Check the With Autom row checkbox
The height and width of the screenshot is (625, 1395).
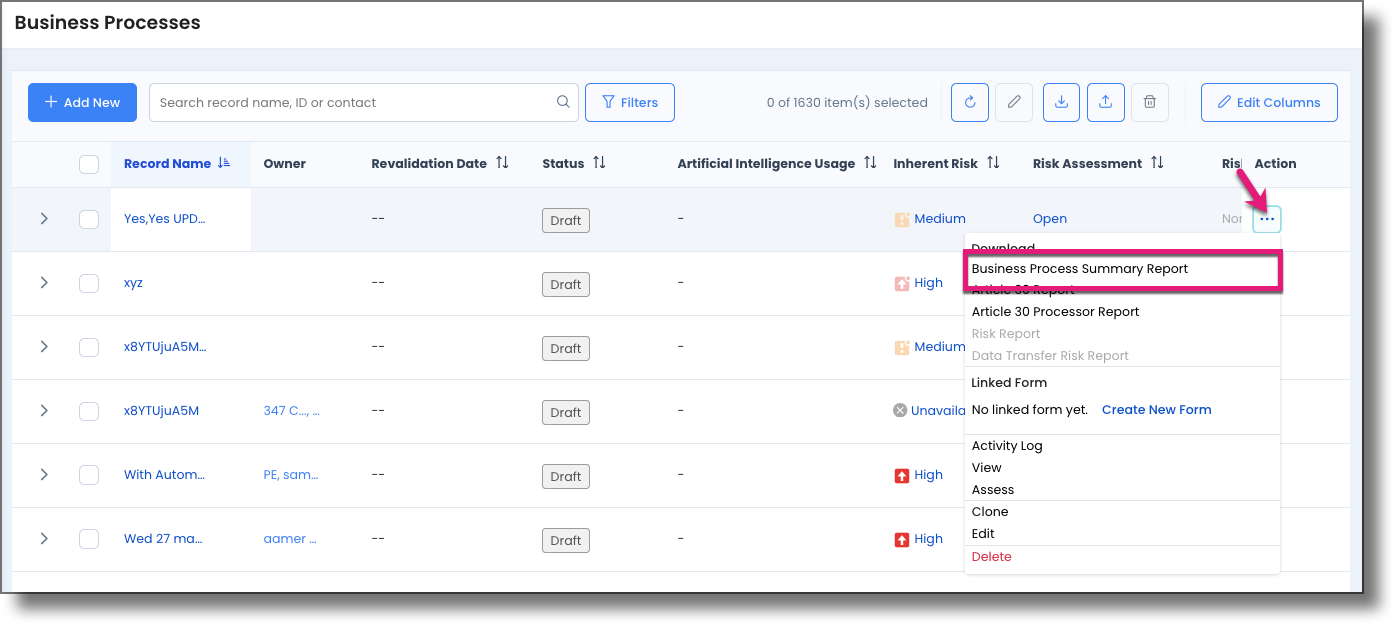(89, 475)
